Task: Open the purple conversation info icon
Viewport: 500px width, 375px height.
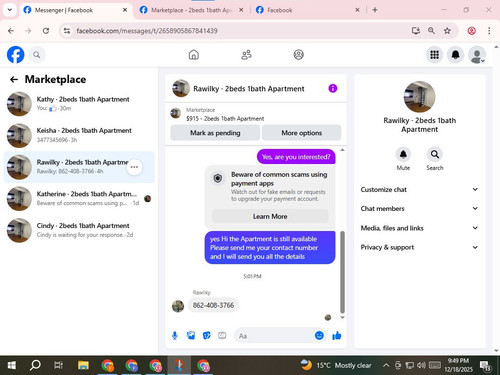Action: coord(333,88)
